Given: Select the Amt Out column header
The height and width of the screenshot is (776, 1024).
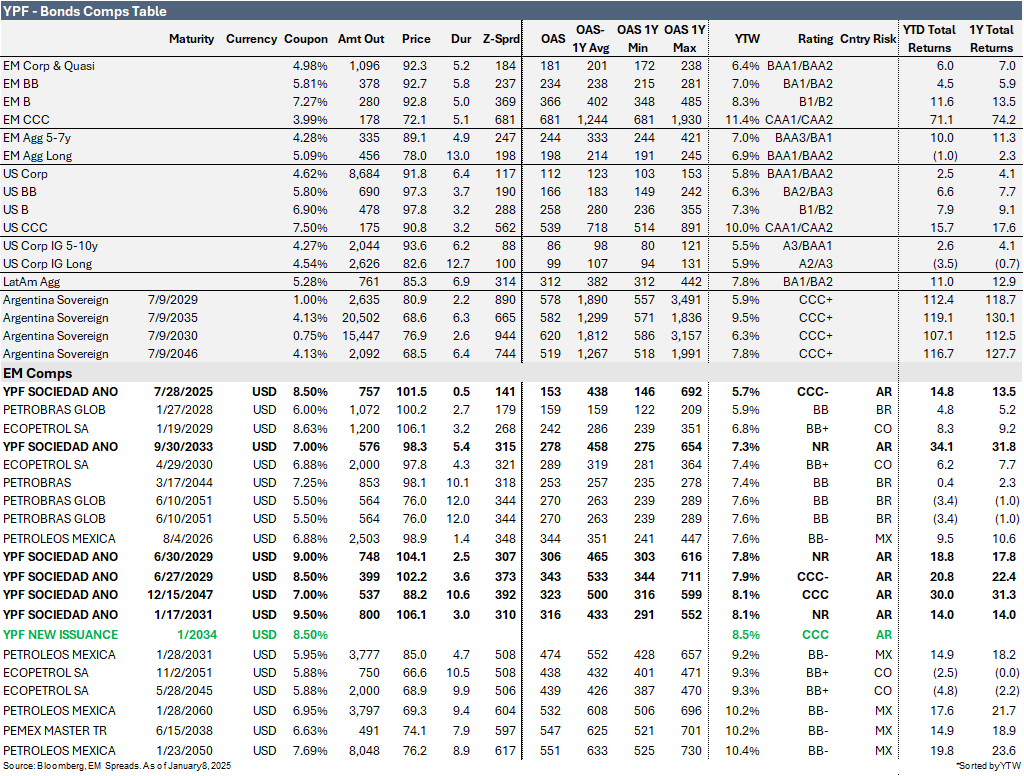Looking at the screenshot, I should pos(360,39).
